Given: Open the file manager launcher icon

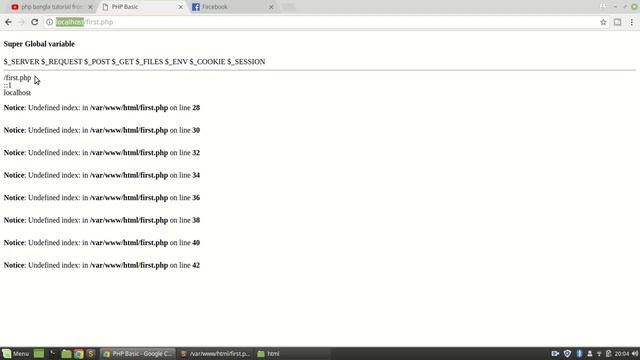Looking at the screenshot, I should 66,353.
